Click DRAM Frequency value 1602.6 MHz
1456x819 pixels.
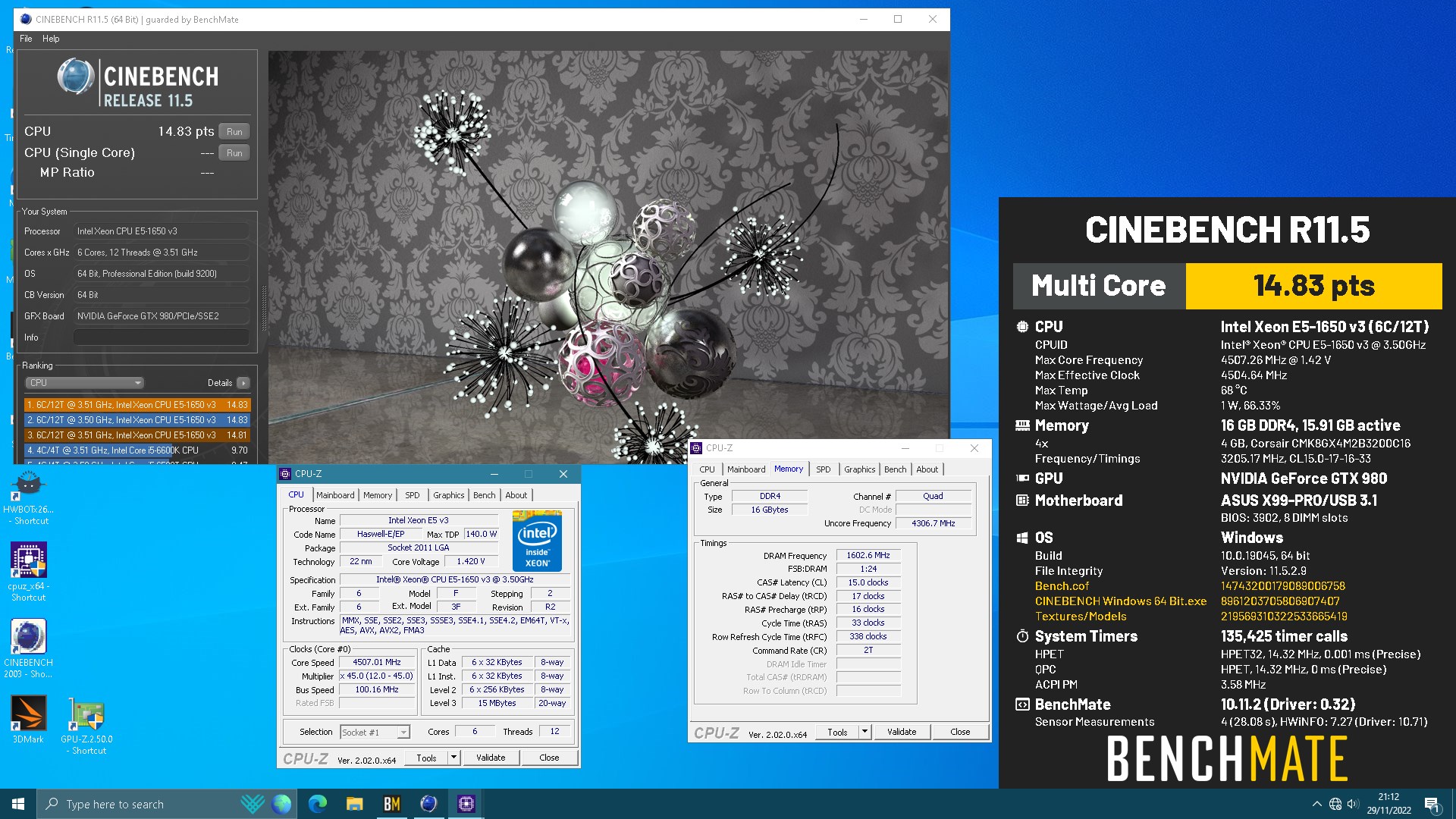pyautogui.click(x=868, y=556)
